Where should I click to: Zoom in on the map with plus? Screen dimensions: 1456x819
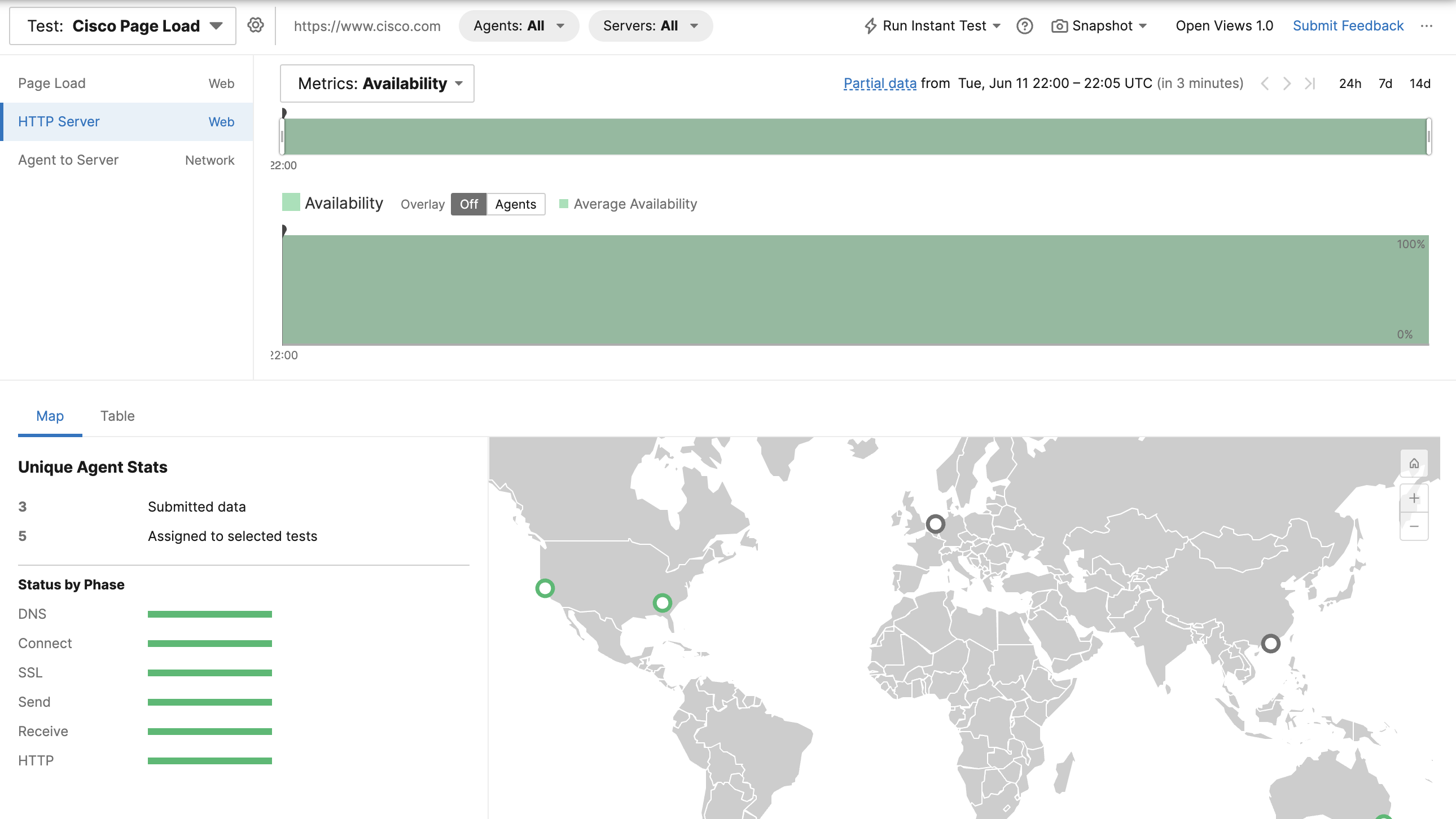point(1414,498)
